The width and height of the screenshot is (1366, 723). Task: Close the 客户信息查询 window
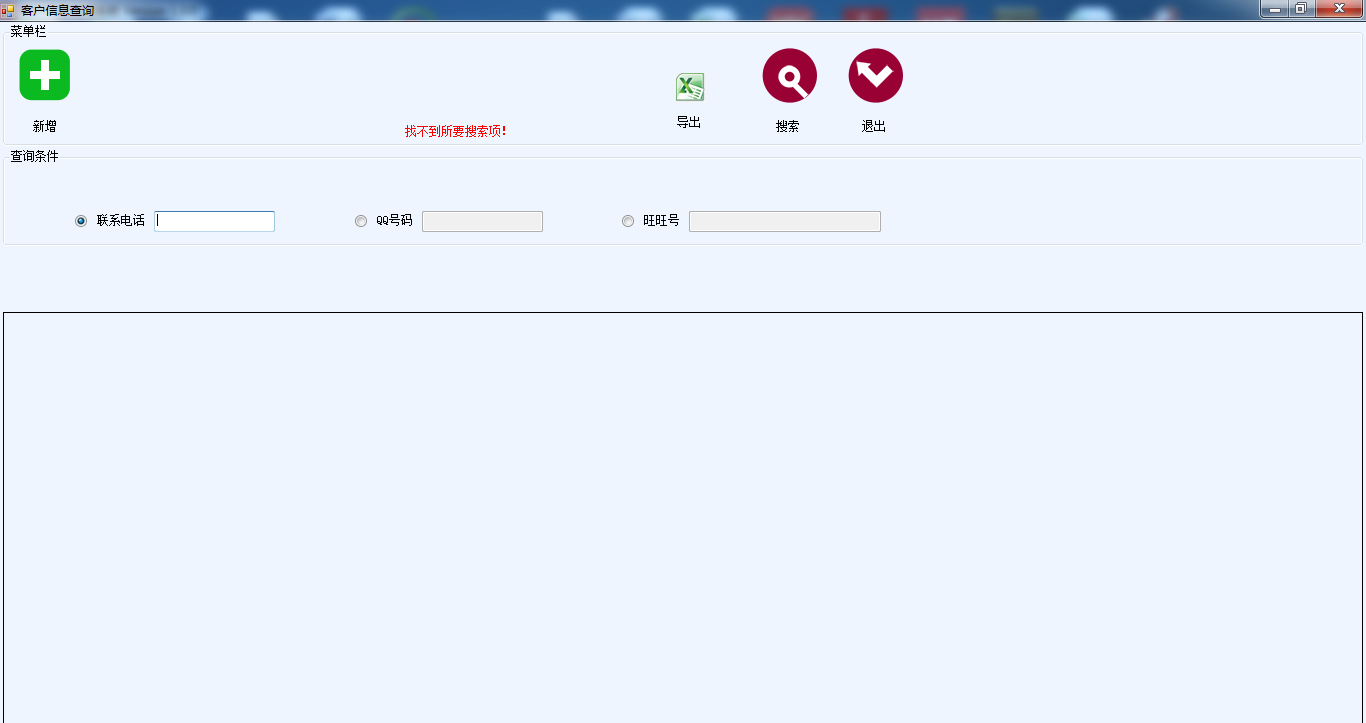click(x=1339, y=9)
